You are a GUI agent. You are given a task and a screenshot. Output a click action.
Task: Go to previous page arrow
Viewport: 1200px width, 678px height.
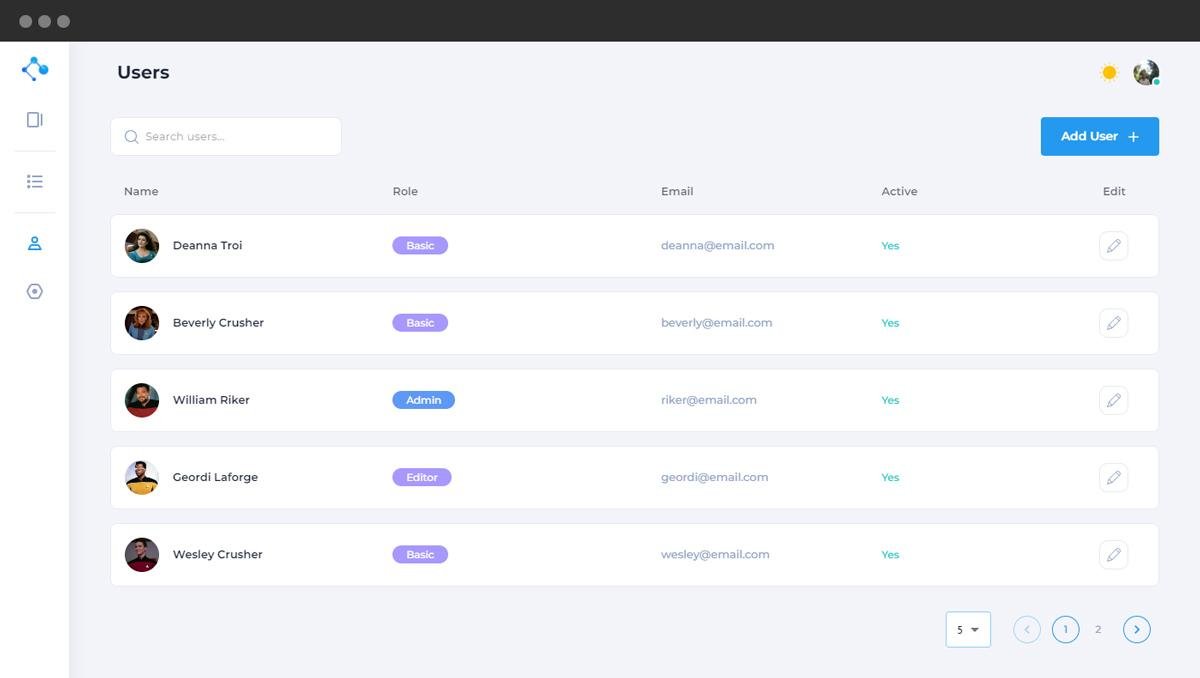[1027, 629]
